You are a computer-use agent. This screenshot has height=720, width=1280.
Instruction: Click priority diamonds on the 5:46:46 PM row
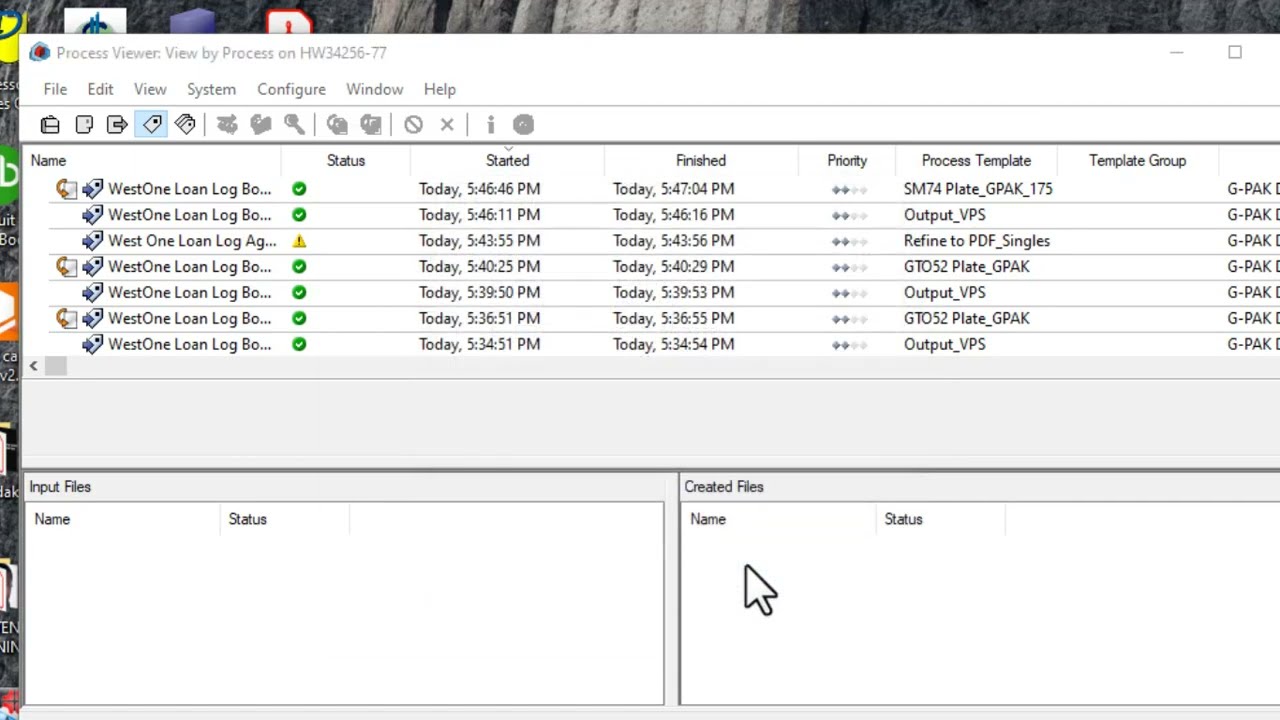pyautogui.click(x=848, y=189)
